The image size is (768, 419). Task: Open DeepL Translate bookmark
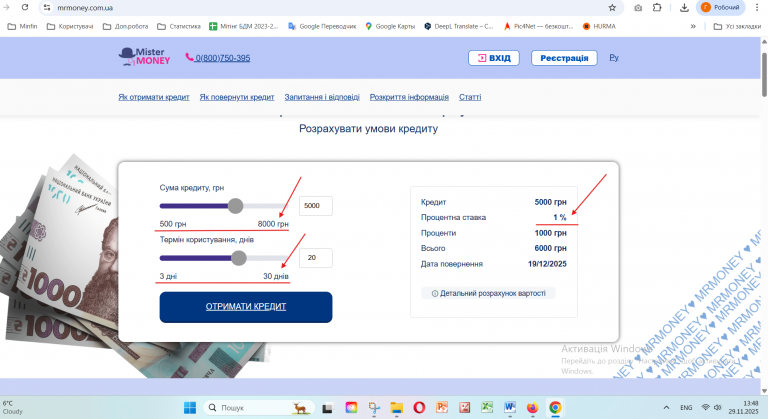pos(458,26)
